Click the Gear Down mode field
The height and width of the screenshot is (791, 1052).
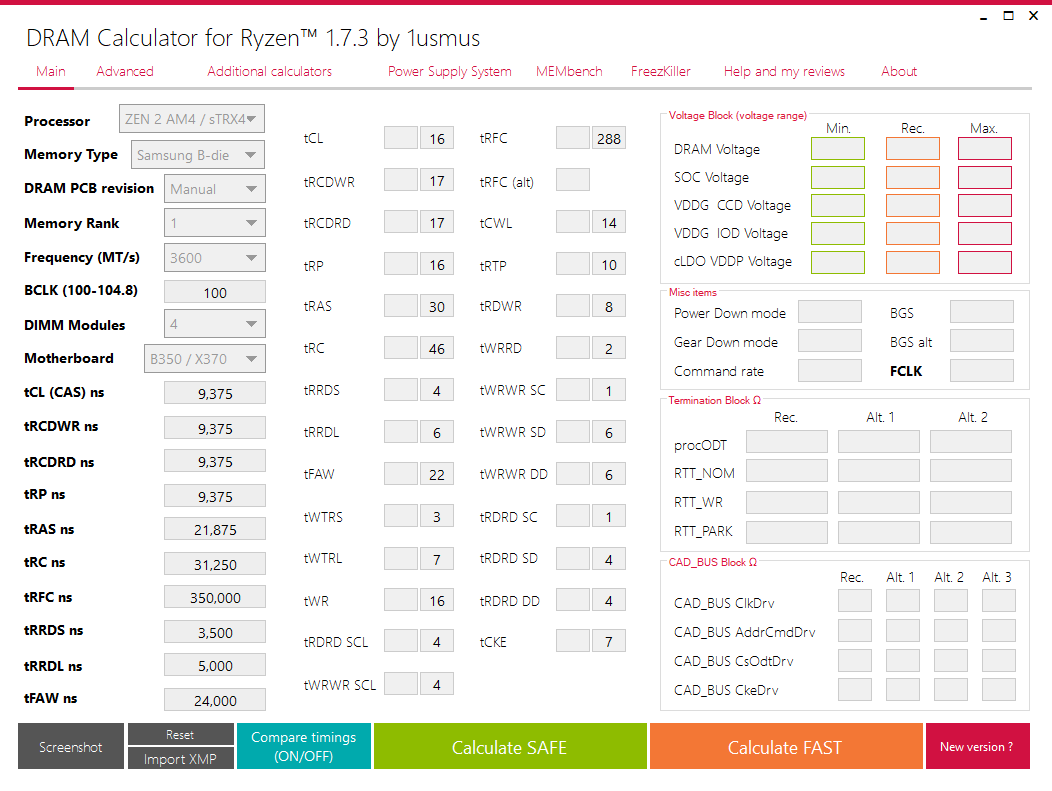click(830, 341)
